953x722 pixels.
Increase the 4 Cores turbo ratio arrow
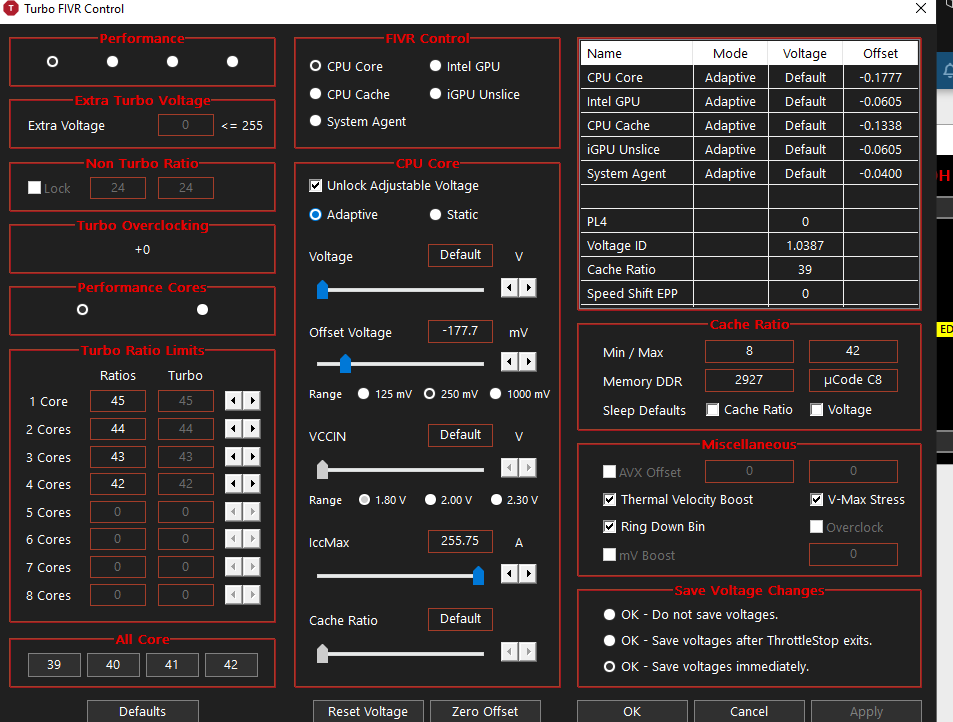pyautogui.click(x=252, y=484)
